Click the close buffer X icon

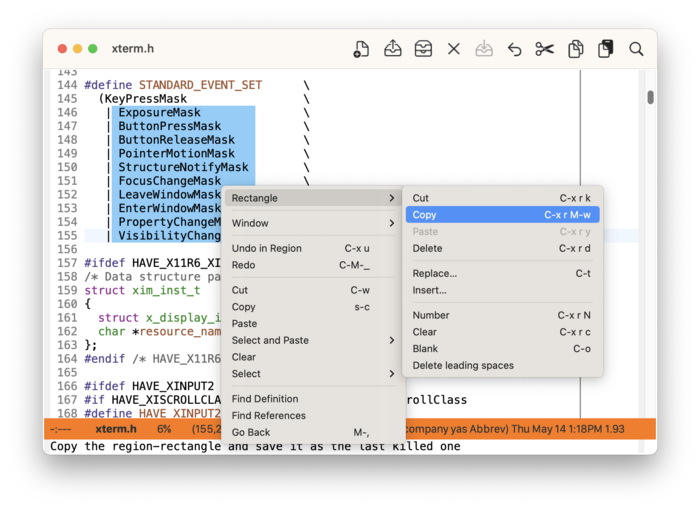(454, 49)
